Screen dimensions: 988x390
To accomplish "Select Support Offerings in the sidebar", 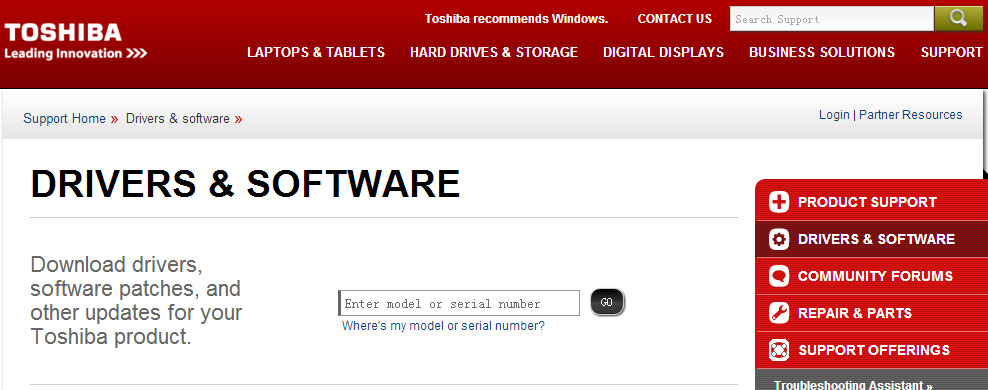I will pyautogui.click(x=871, y=350).
